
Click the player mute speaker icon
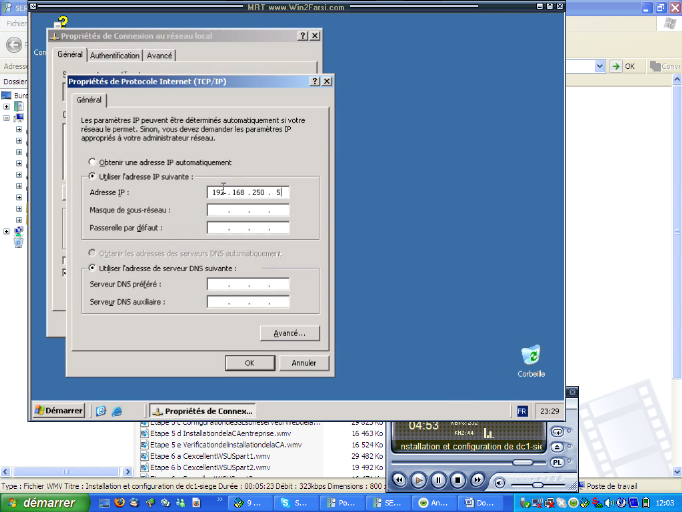click(x=499, y=483)
